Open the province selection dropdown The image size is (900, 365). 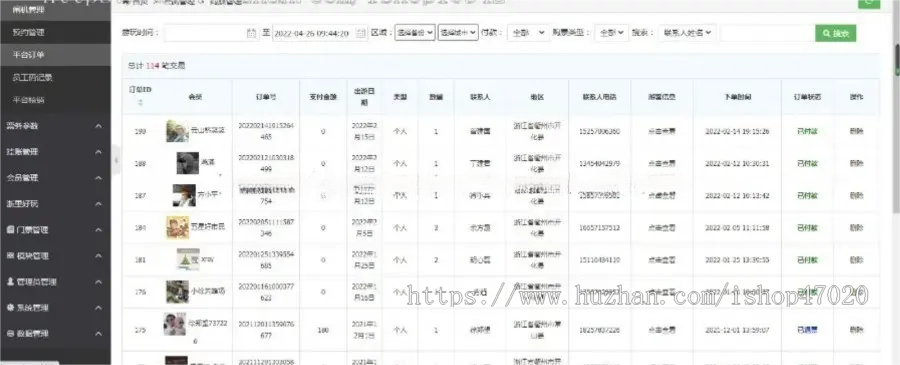coord(414,33)
